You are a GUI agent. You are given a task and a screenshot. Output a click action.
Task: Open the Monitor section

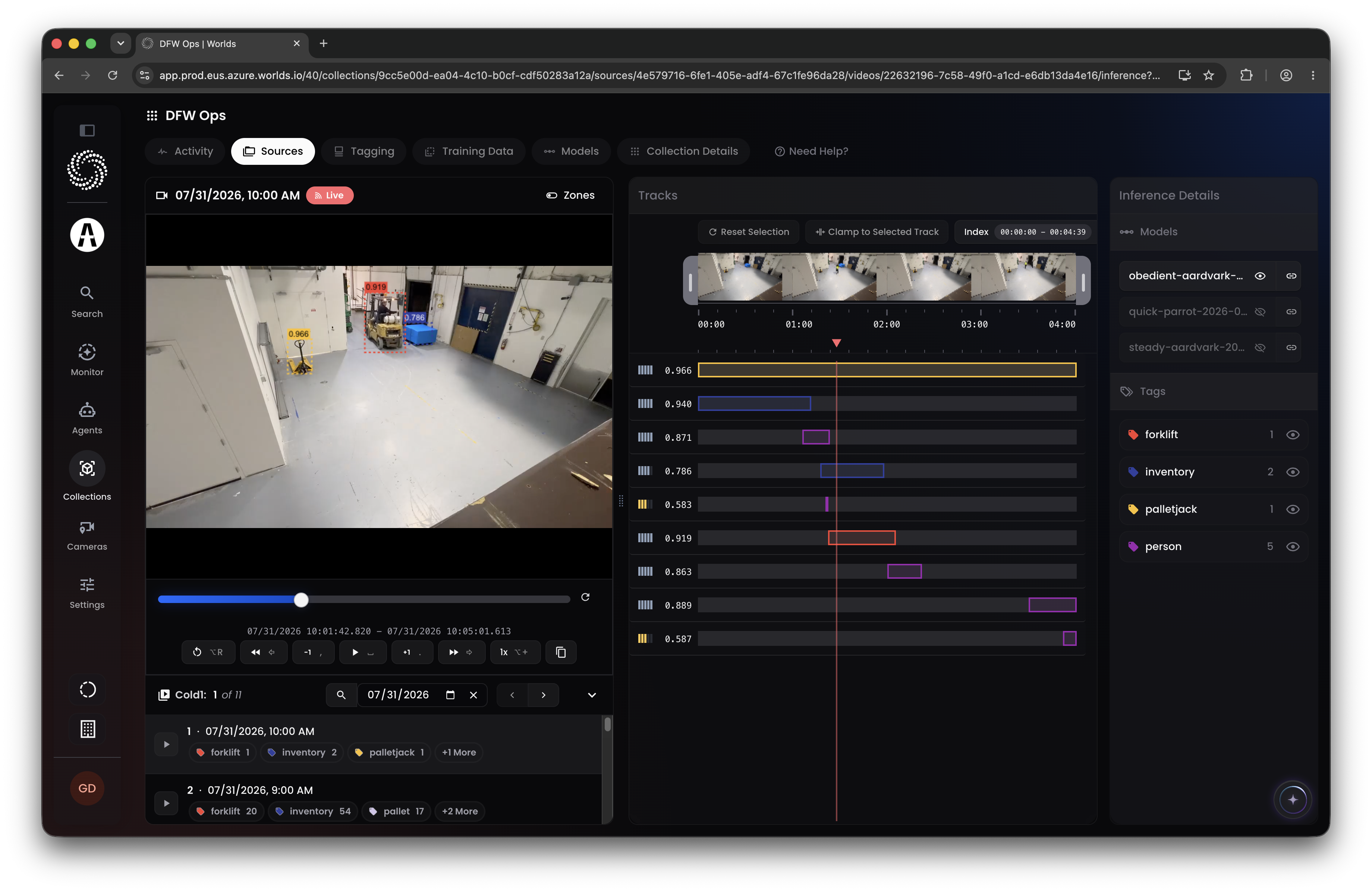(x=87, y=360)
